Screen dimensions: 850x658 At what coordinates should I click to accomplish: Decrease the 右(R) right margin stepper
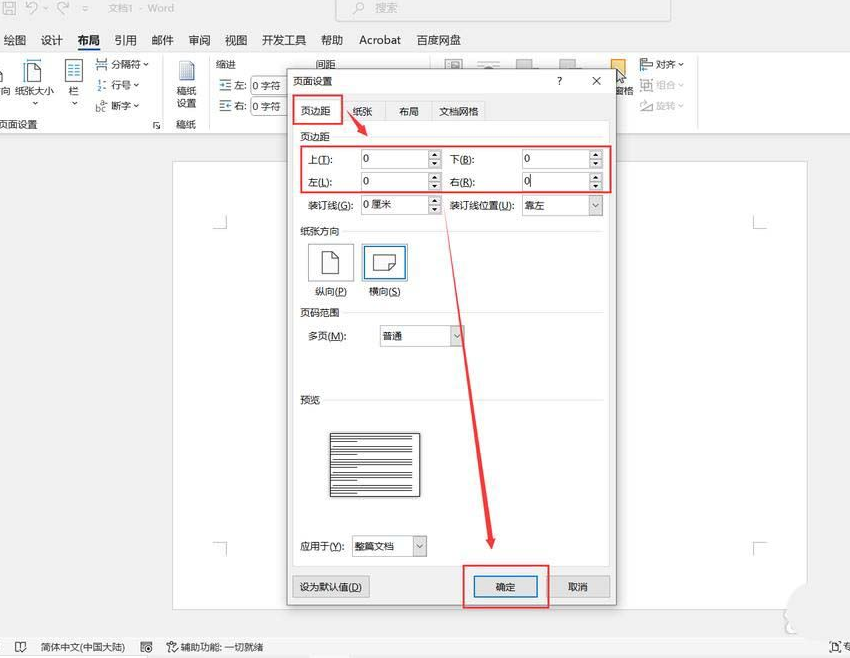[595, 186]
